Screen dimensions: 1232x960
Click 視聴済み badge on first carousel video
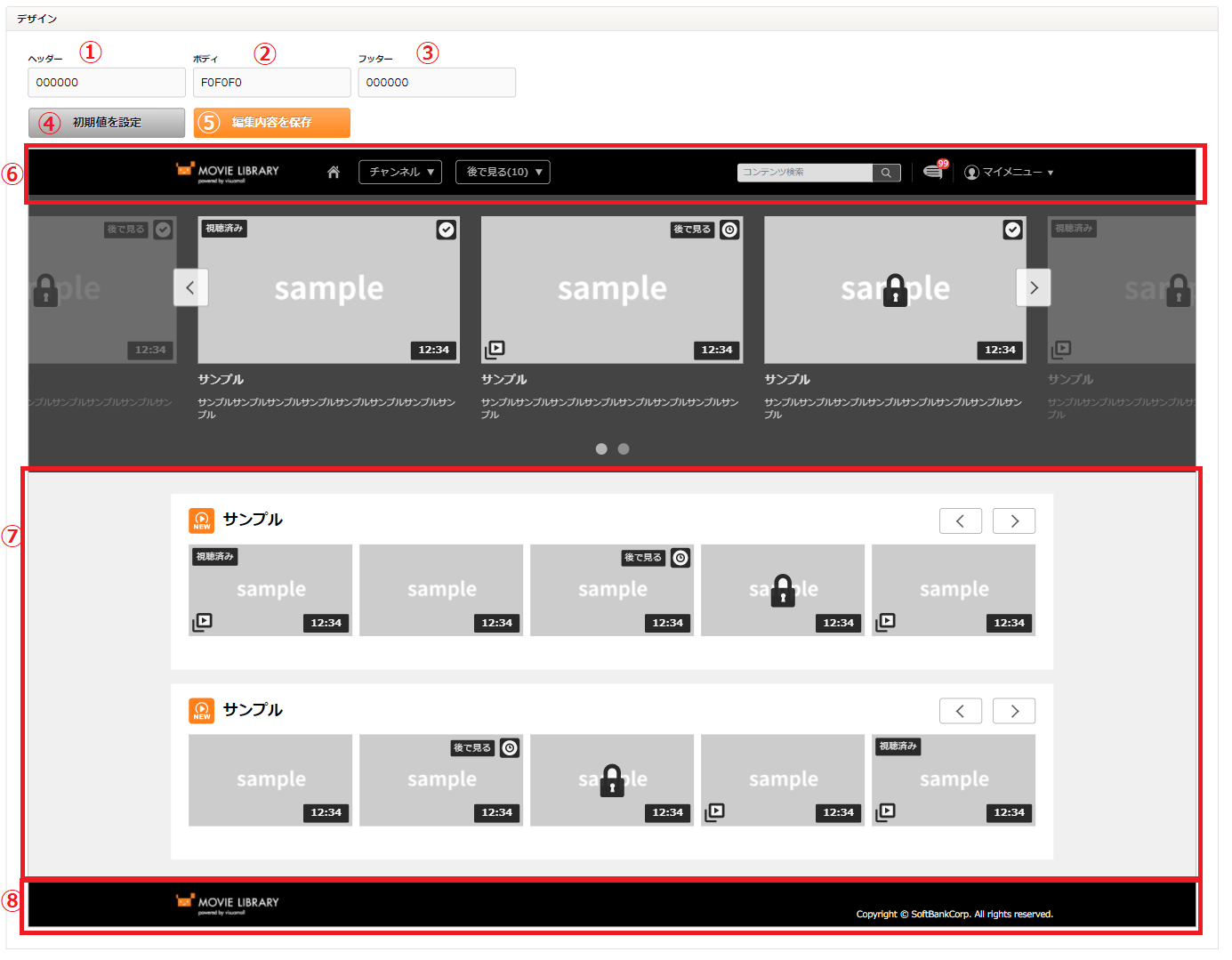224,229
